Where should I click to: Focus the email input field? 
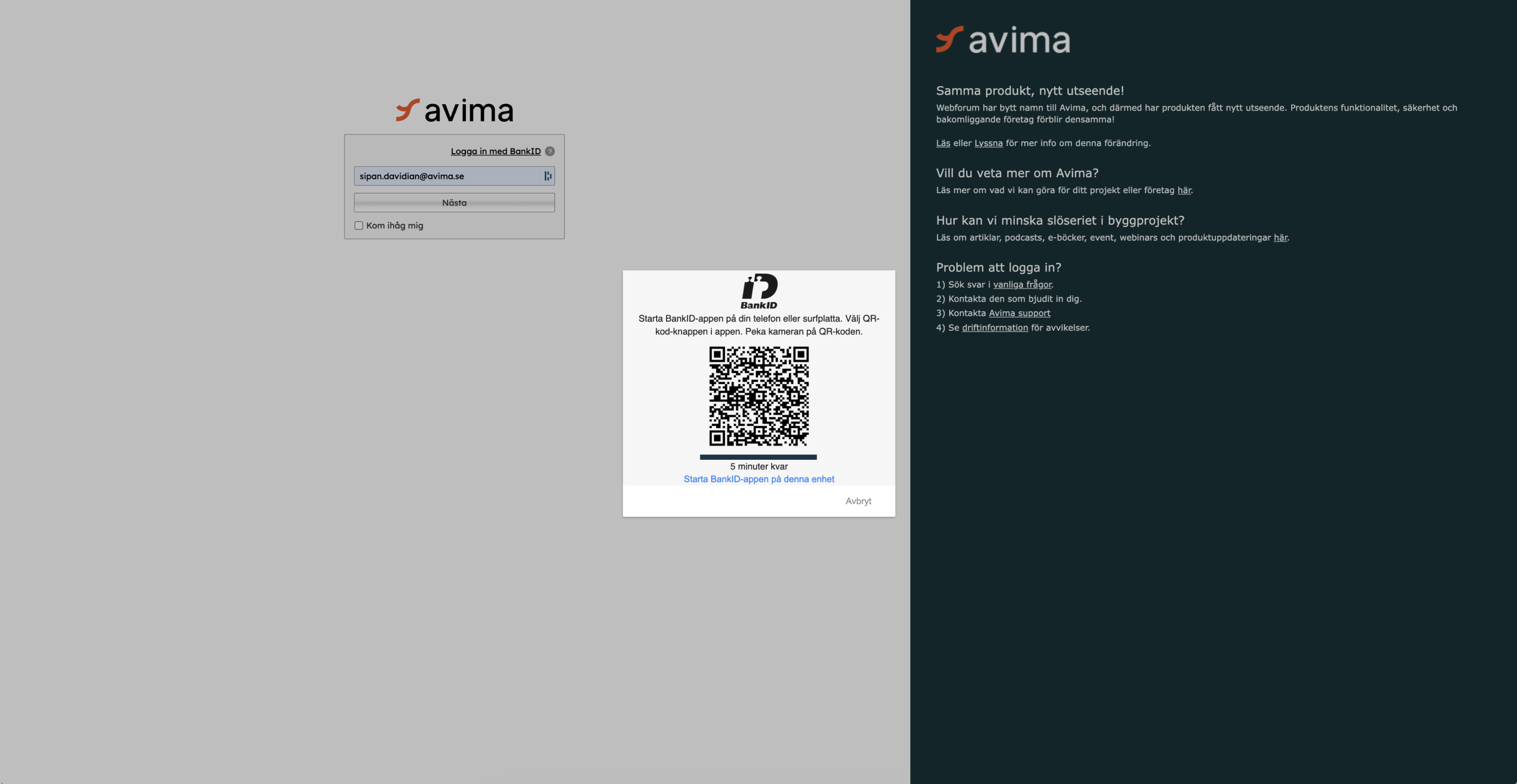click(x=454, y=176)
